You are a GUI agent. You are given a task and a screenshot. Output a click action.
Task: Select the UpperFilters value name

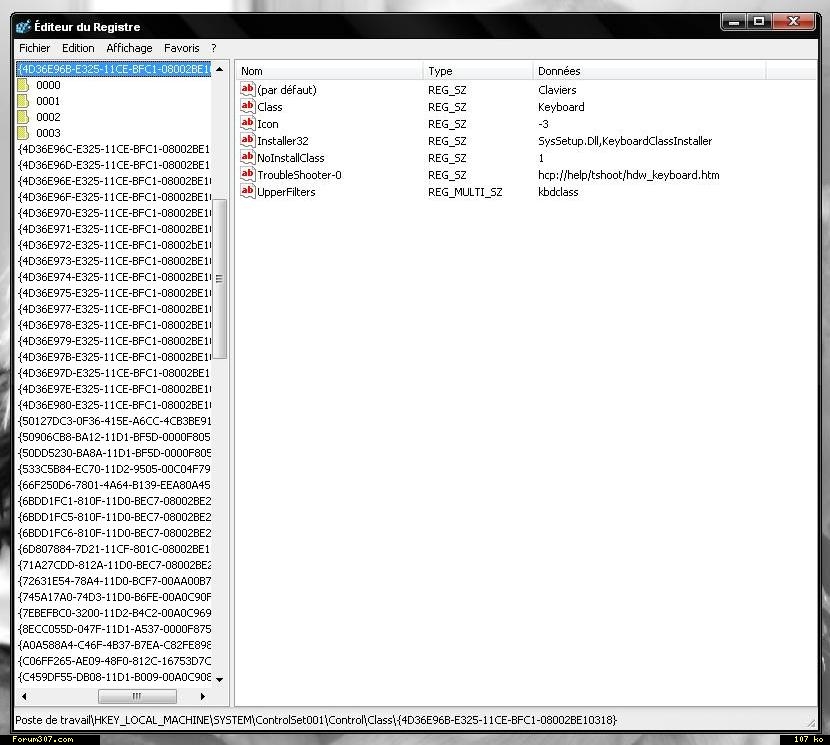coord(286,192)
